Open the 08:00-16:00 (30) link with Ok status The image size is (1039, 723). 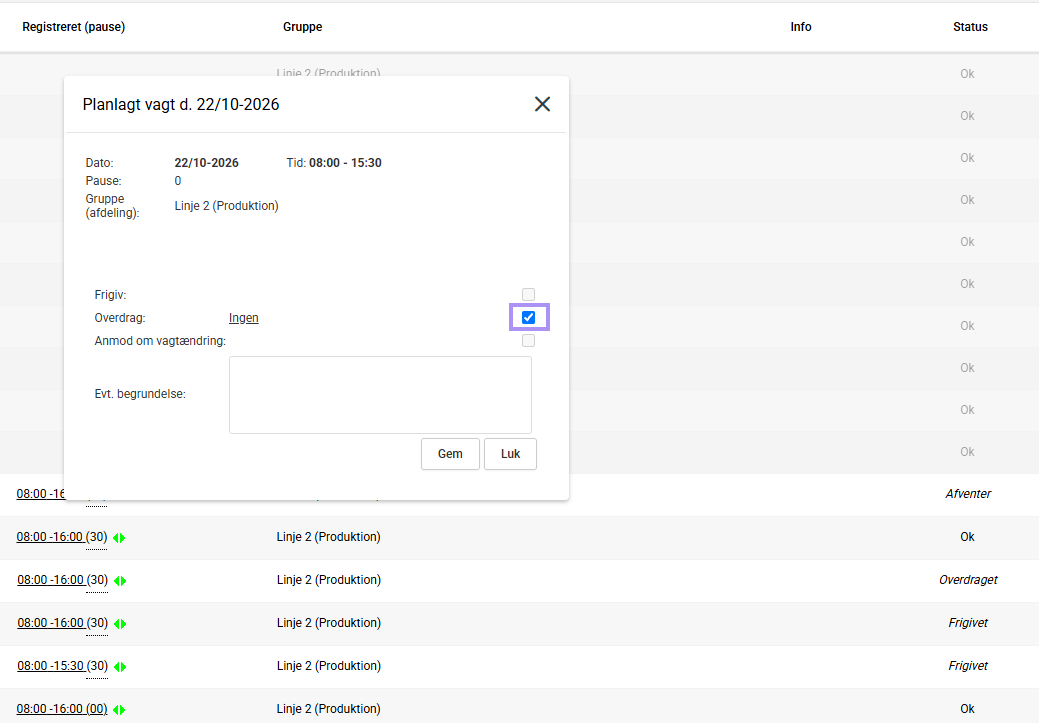click(x=50, y=537)
